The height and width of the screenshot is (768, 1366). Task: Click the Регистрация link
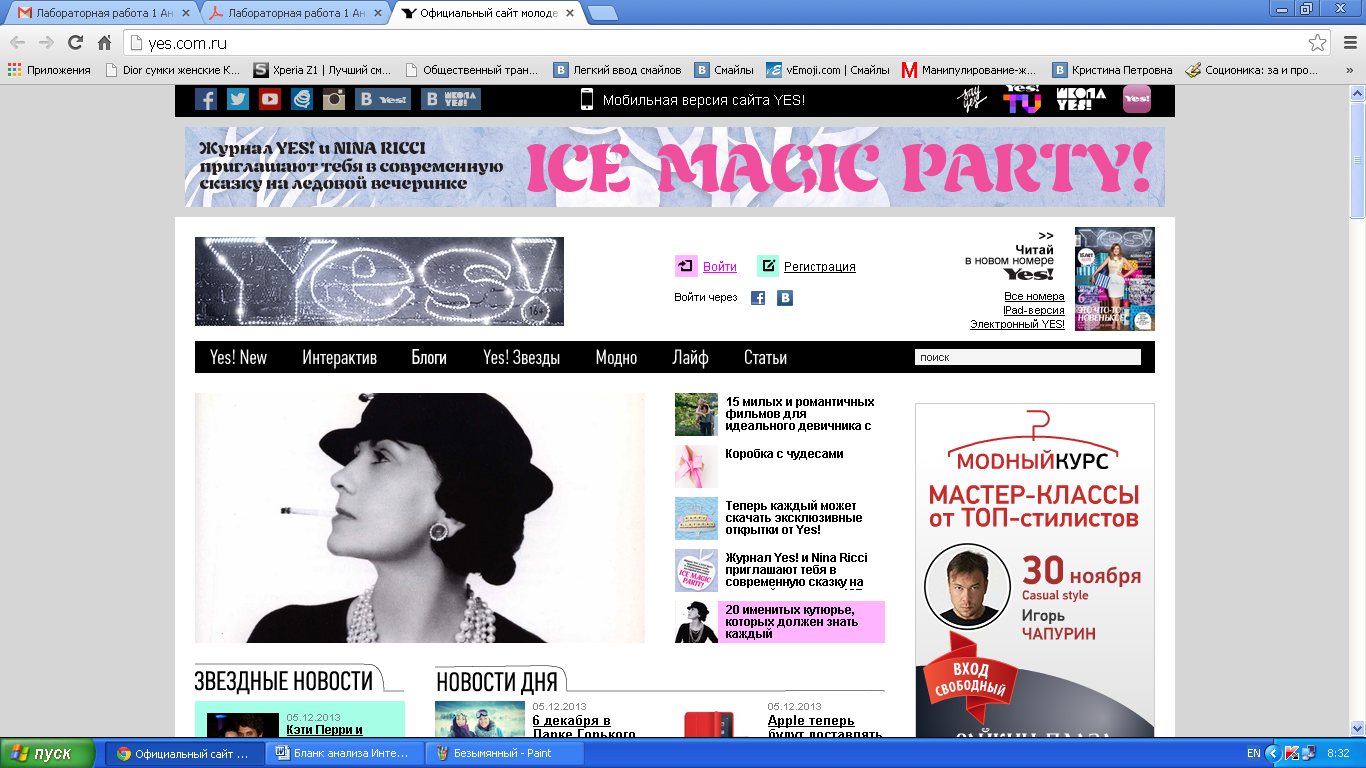[x=820, y=267]
